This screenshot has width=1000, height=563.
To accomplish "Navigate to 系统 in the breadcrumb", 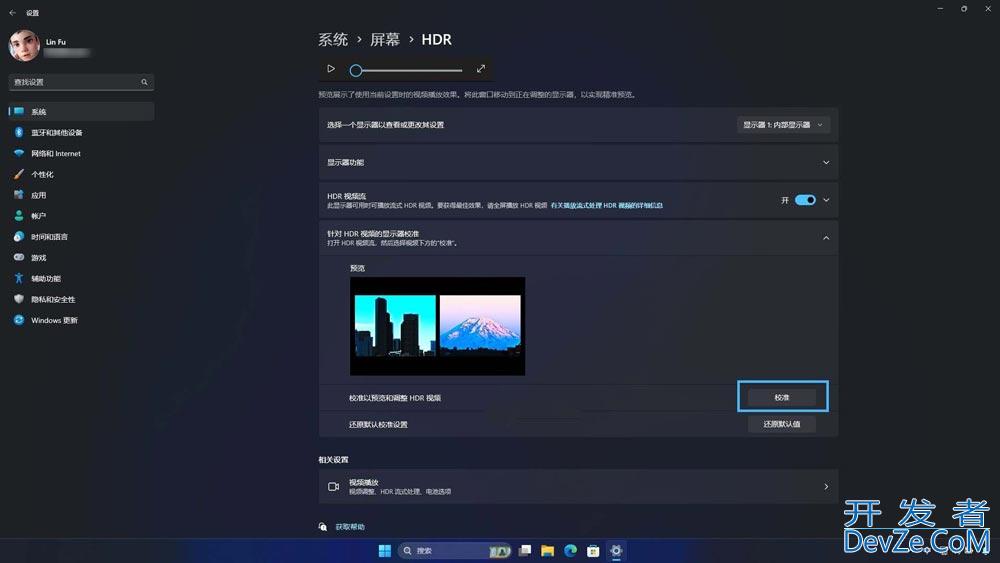I will coord(333,40).
